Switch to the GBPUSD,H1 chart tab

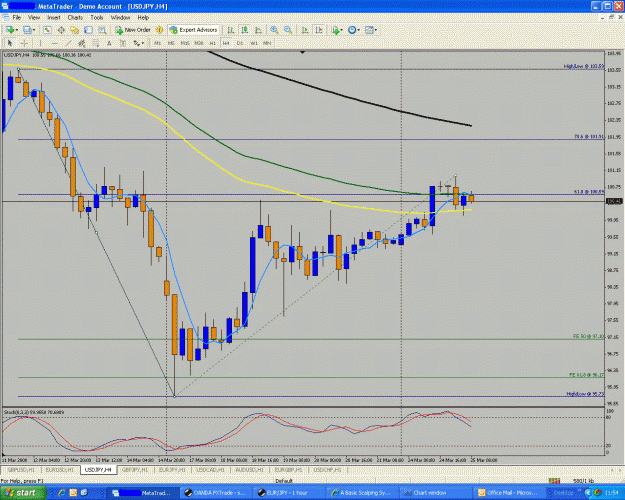tap(20, 470)
